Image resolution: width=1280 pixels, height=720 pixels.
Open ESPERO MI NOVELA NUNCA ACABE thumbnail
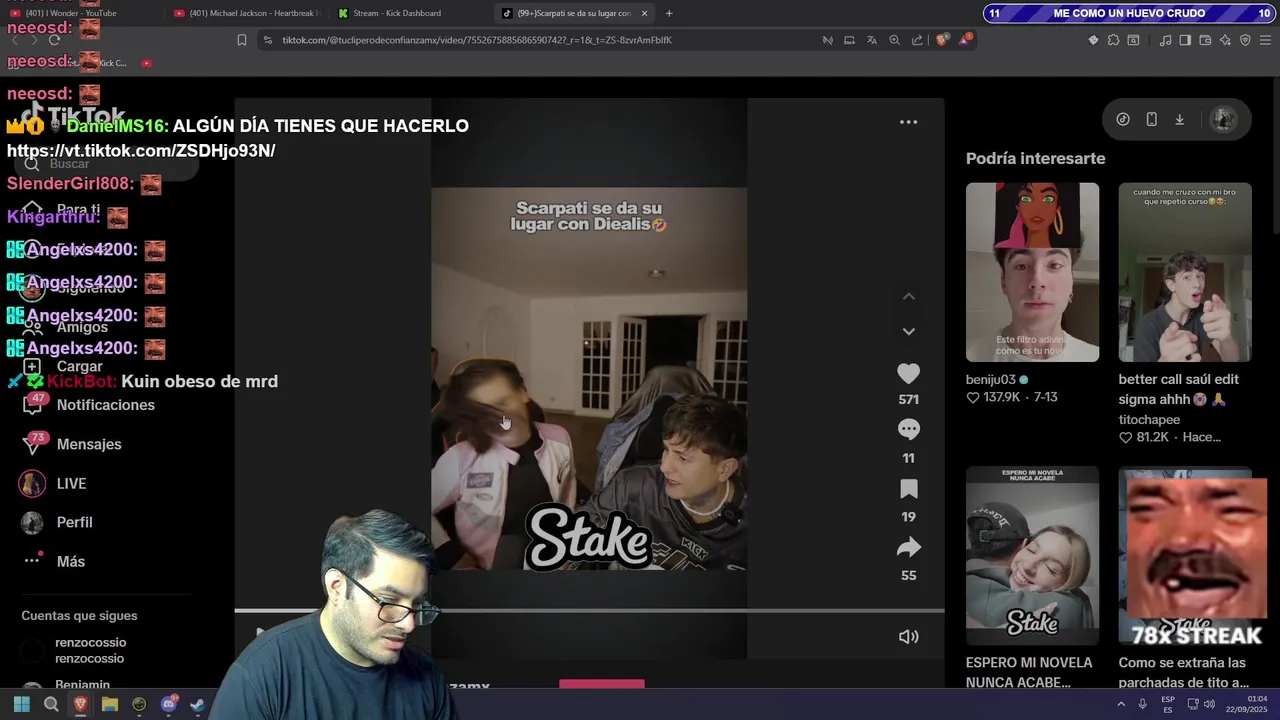(1032, 556)
